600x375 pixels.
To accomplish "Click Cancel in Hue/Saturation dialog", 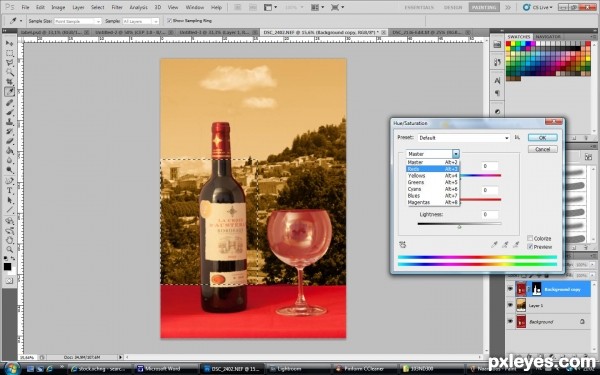I will point(542,149).
